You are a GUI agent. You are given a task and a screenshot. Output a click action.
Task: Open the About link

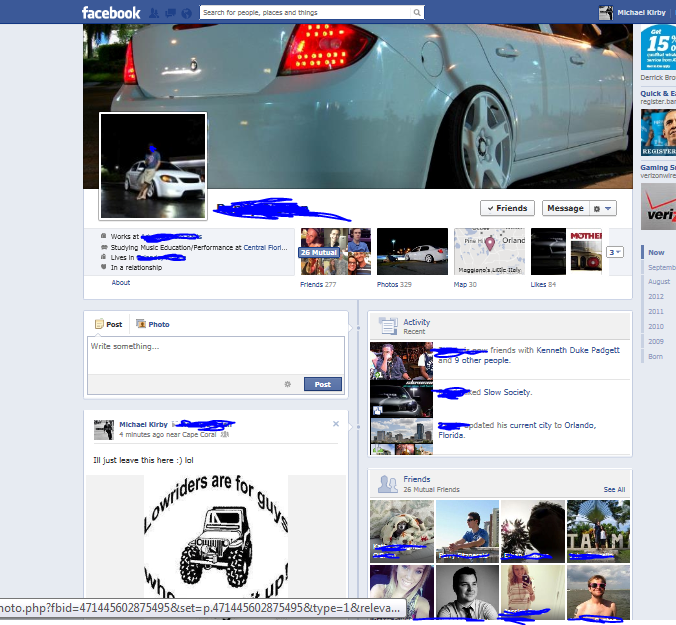[121, 283]
